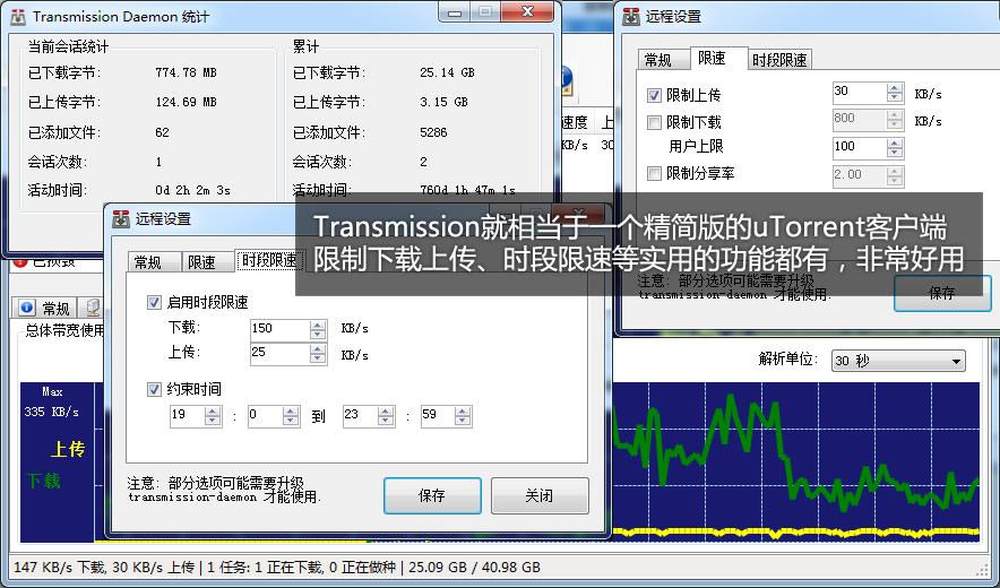1000x588 pixels.
Task: Decrease end hour 23 with down arrow
Action: pyautogui.click(x=385, y=421)
